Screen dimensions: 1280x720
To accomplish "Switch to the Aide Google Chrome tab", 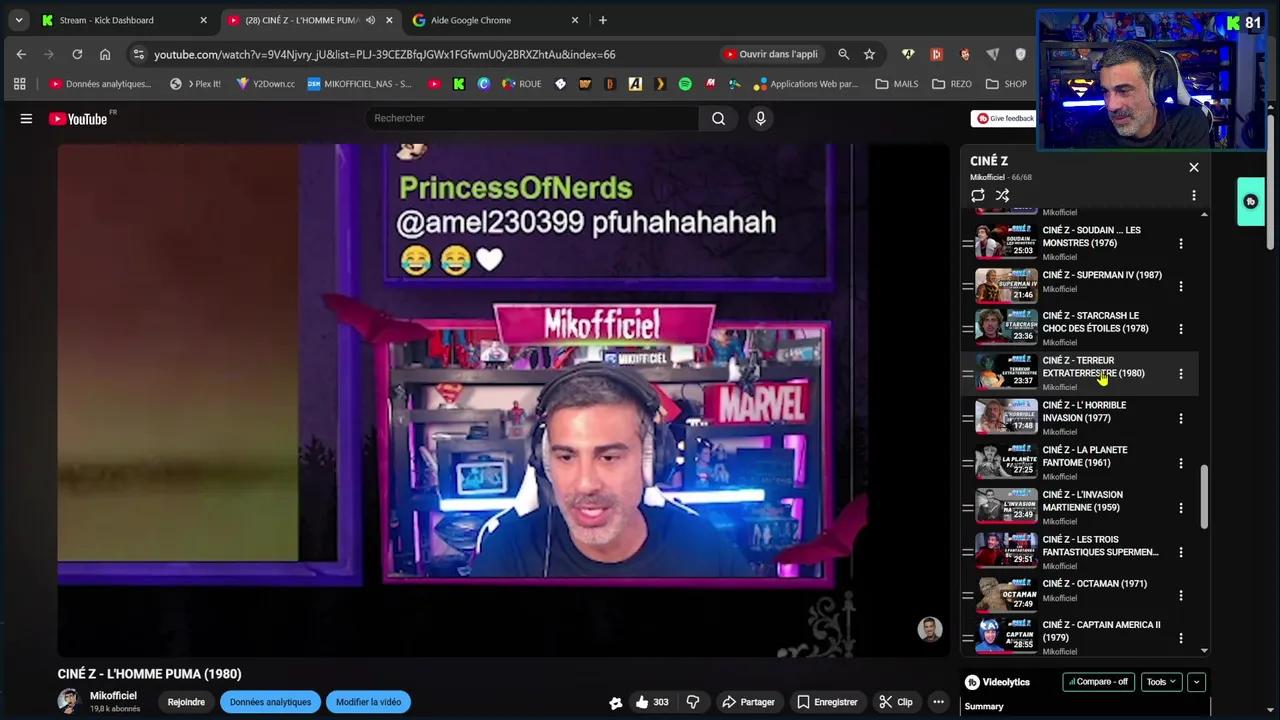I will [470, 20].
